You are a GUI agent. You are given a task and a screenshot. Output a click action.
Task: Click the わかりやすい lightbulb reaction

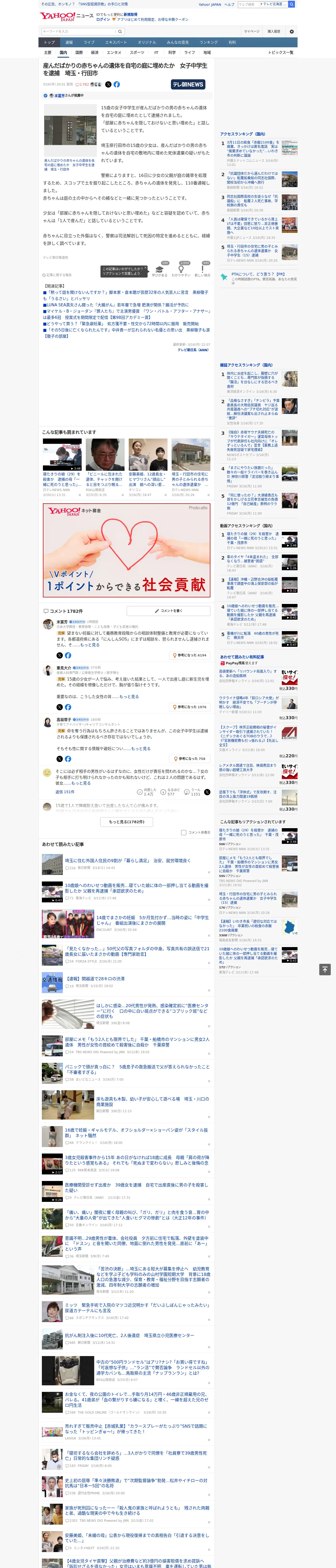(x=181, y=269)
